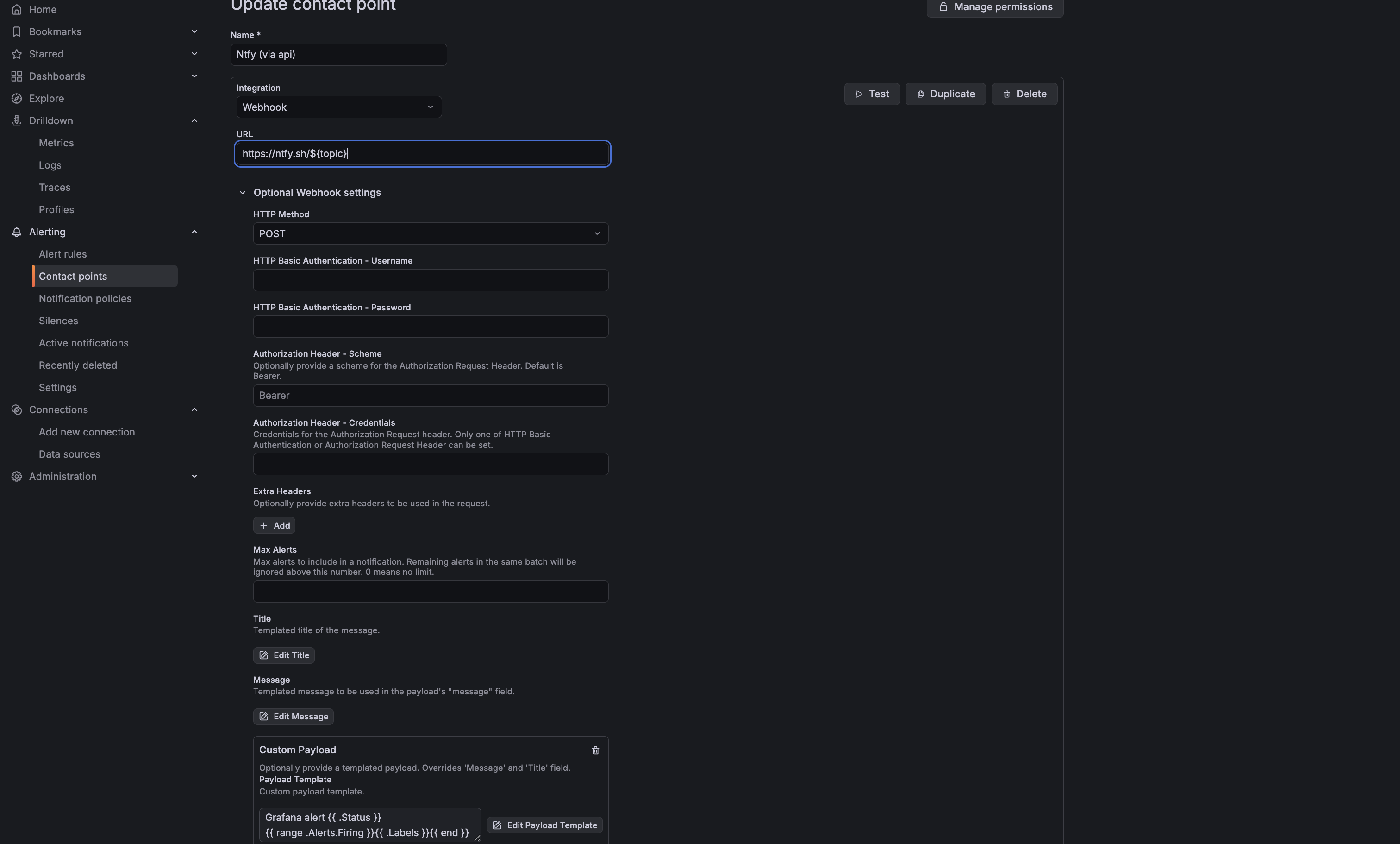
Task: Select the Home icon
Action: point(17,9)
